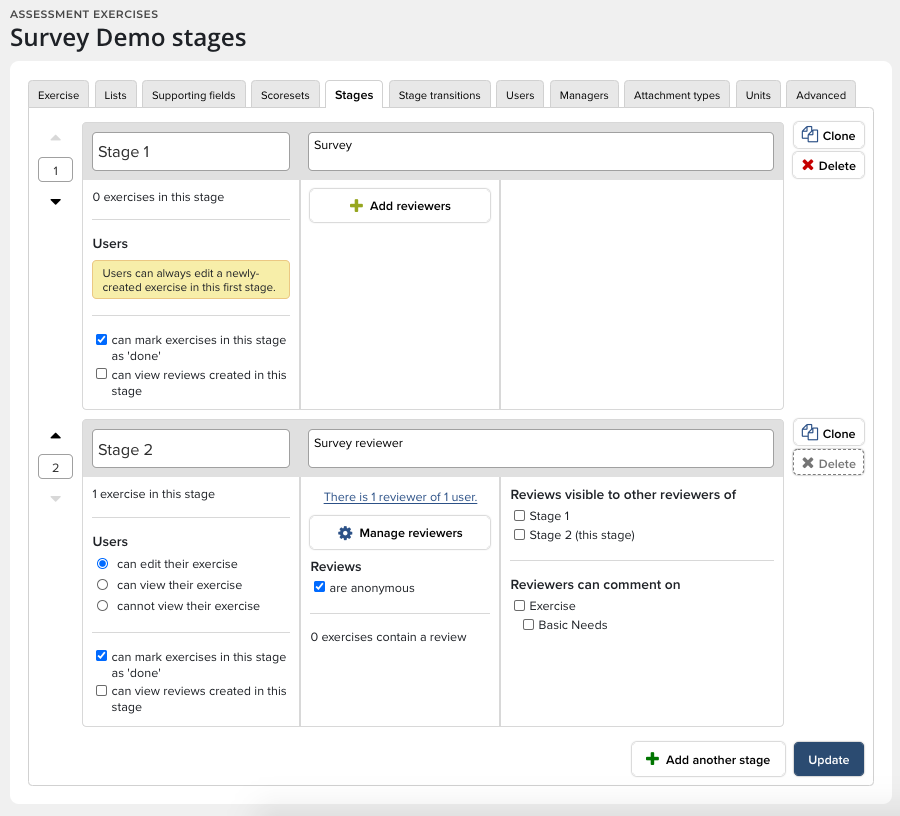Clone Stage 1 using the Clone button

tap(828, 135)
